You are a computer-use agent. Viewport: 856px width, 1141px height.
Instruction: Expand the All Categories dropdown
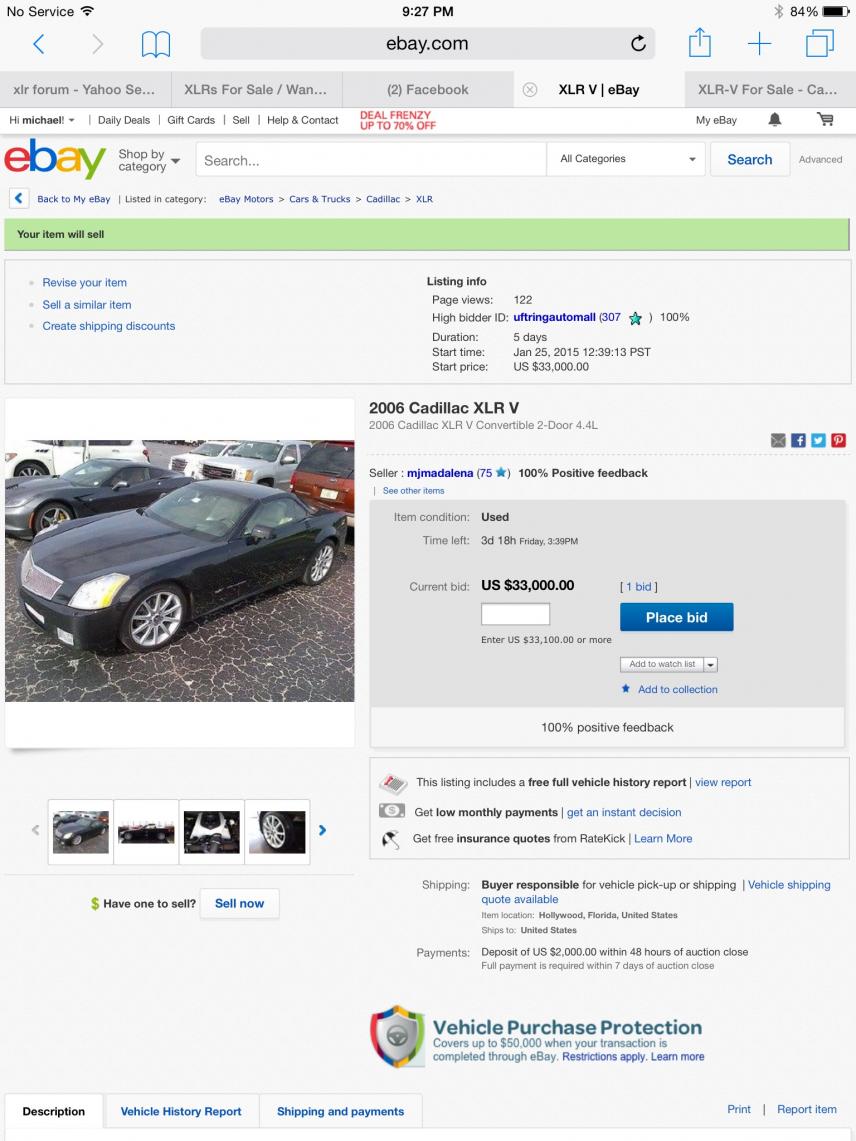(x=626, y=159)
